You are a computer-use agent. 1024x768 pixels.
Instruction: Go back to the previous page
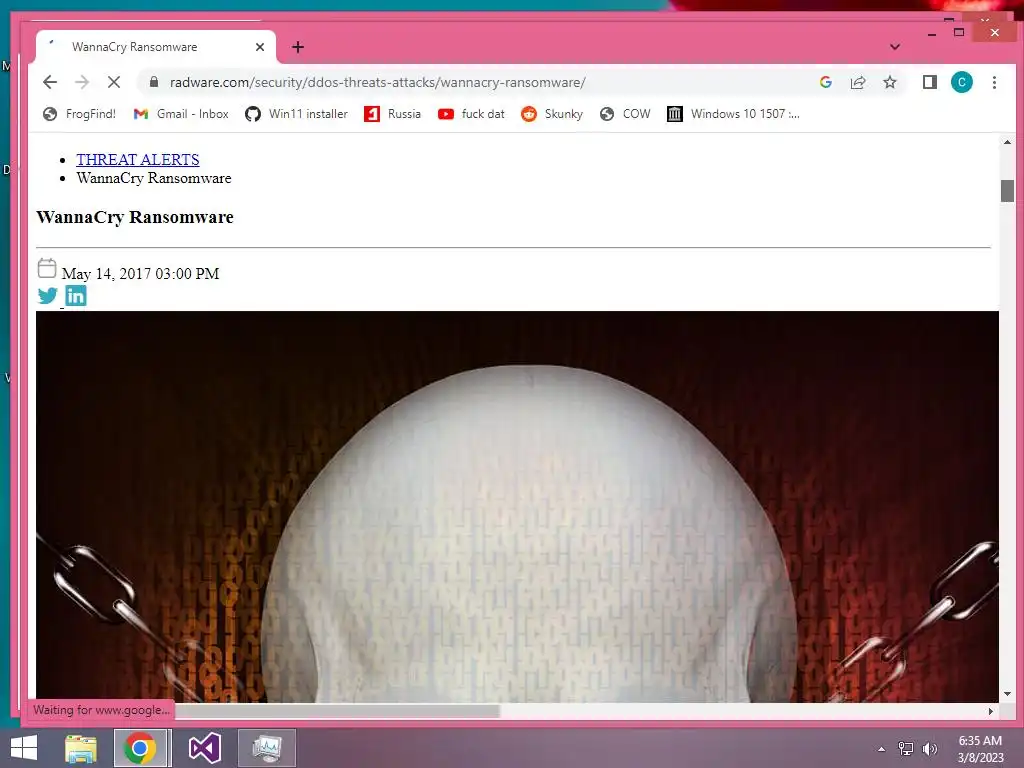point(50,82)
